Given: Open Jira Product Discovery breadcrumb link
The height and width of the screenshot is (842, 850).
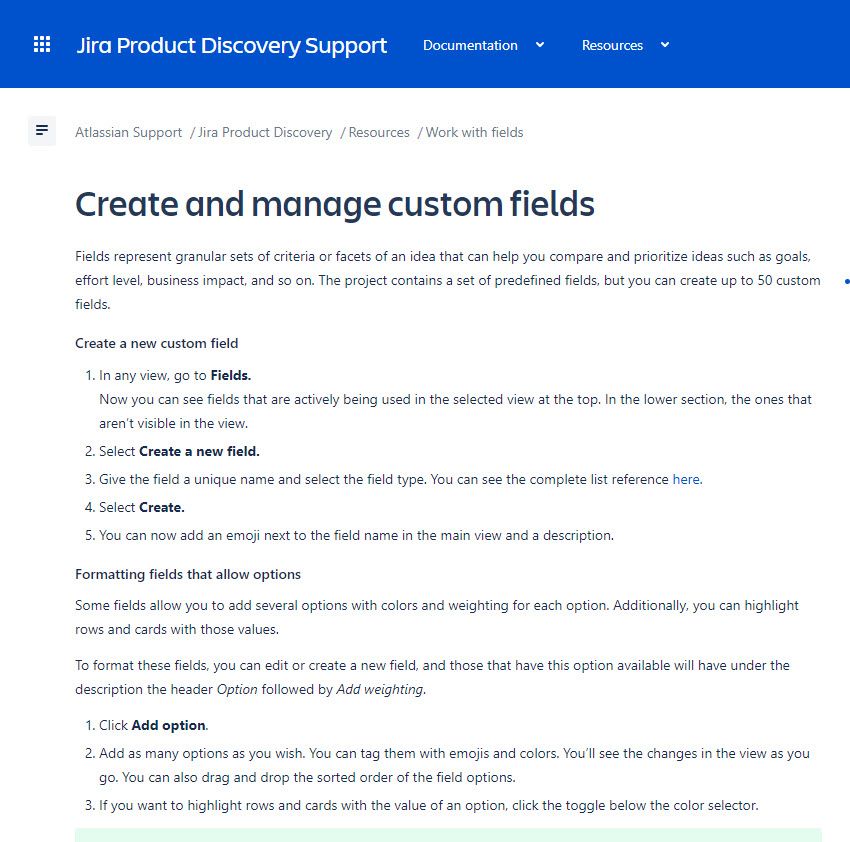Looking at the screenshot, I should (x=265, y=132).
